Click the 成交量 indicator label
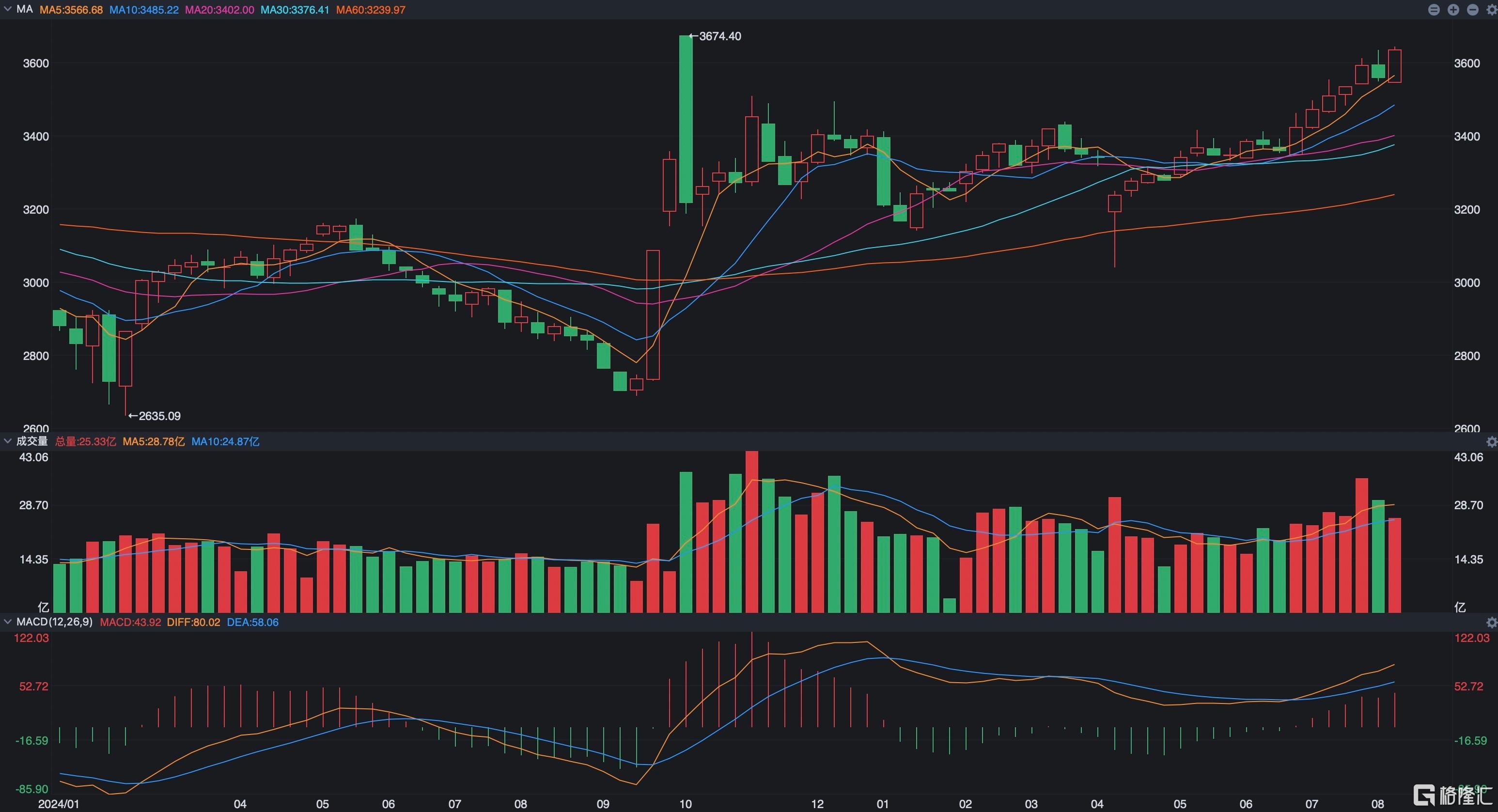The image size is (1498, 812). [x=32, y=441]
